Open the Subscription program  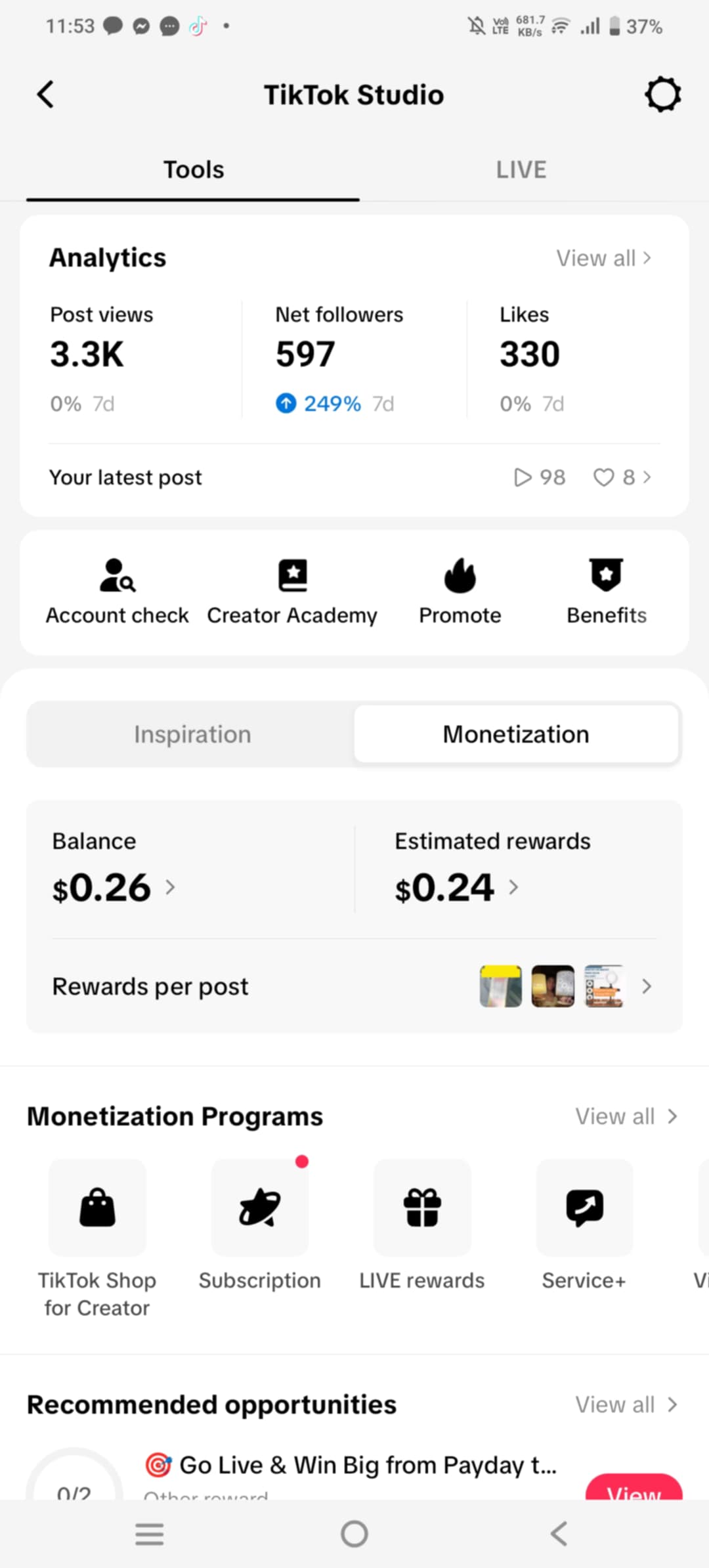(260, 1208)
